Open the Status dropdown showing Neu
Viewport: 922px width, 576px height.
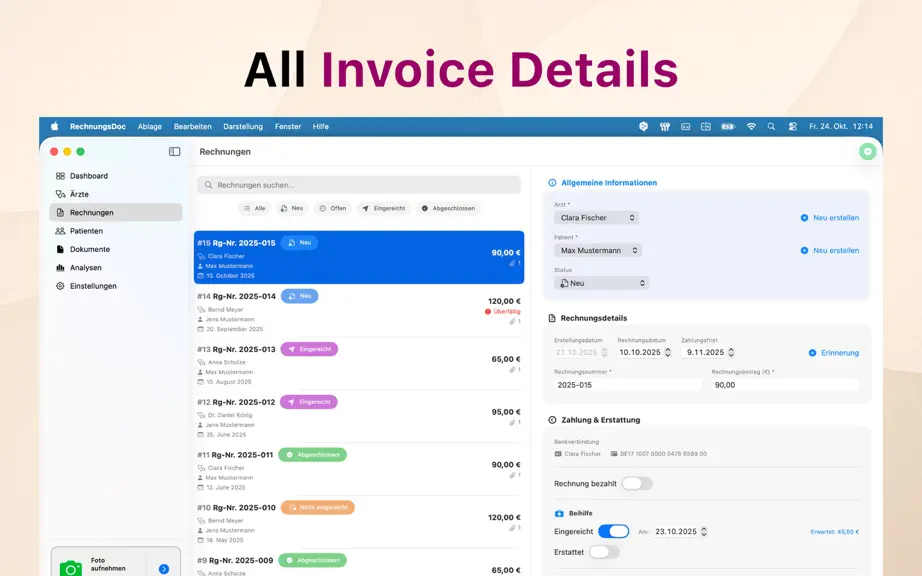pos(601,283)
